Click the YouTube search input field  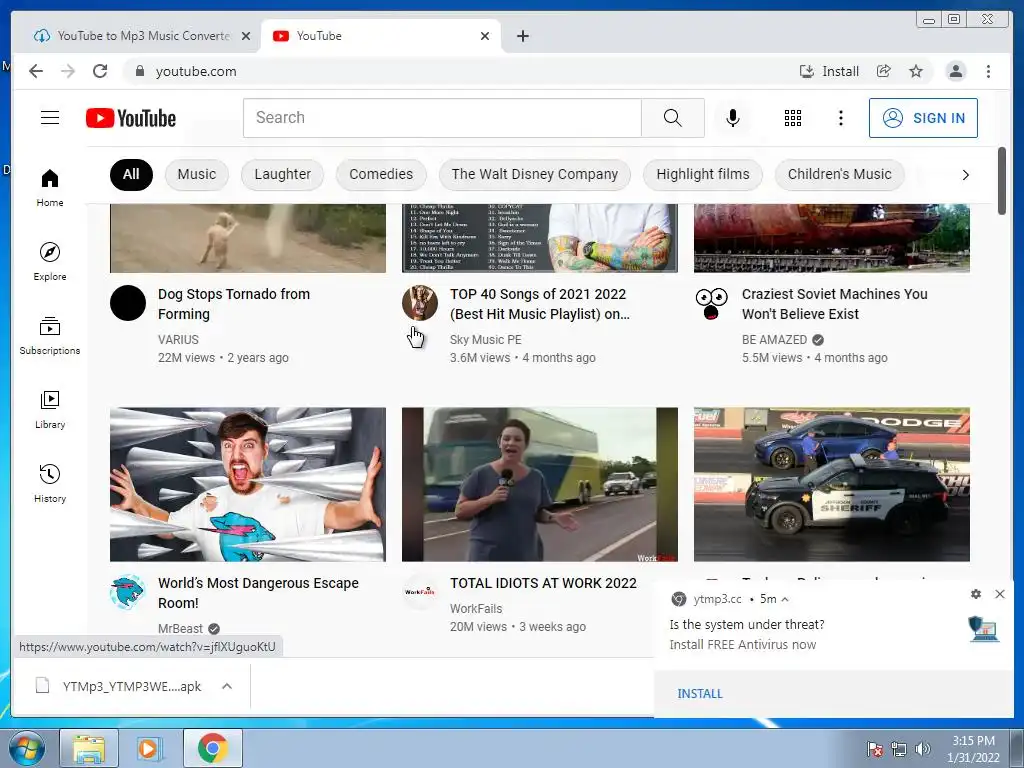point(442,118)
